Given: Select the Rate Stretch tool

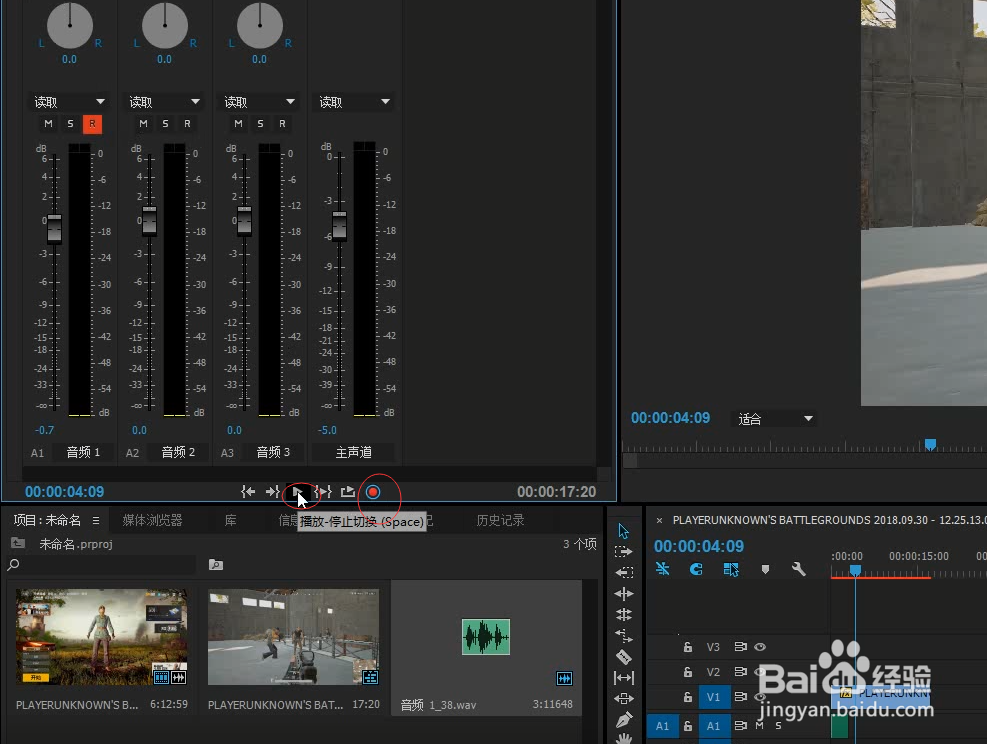Looking at the screenshot, I should click(x=623, y=636).
